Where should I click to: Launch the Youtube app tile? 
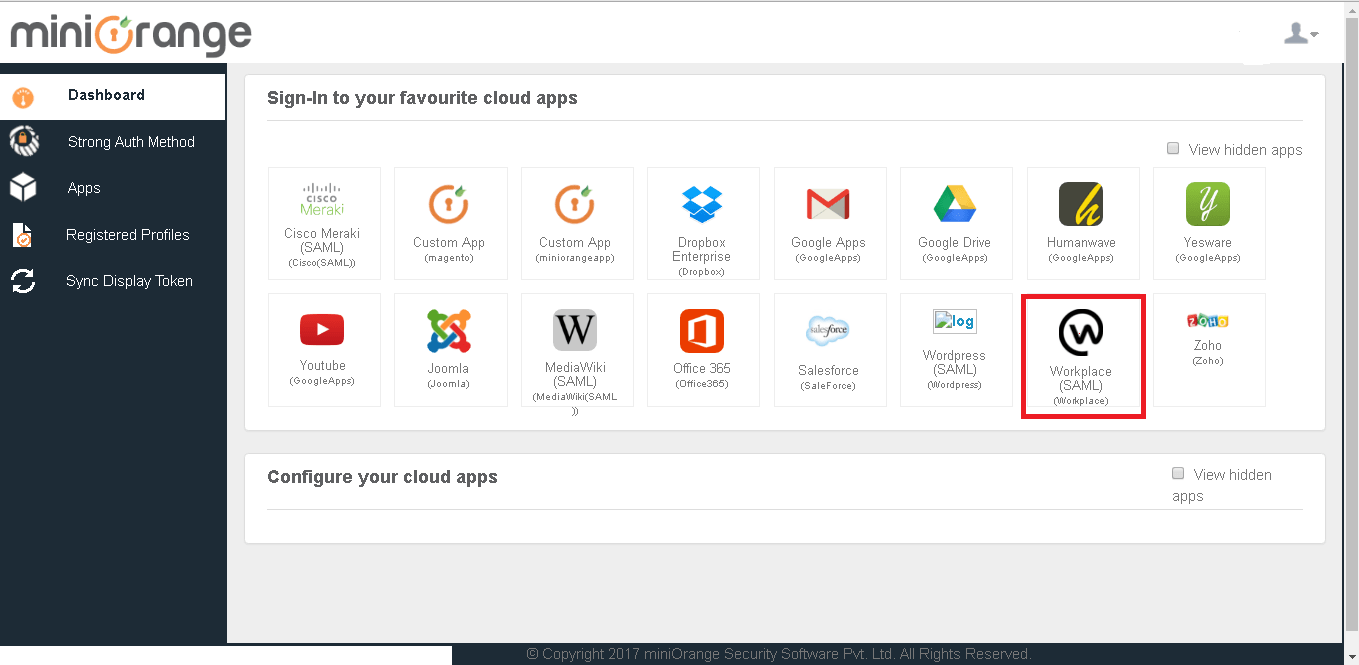click(x=324, y=348)
